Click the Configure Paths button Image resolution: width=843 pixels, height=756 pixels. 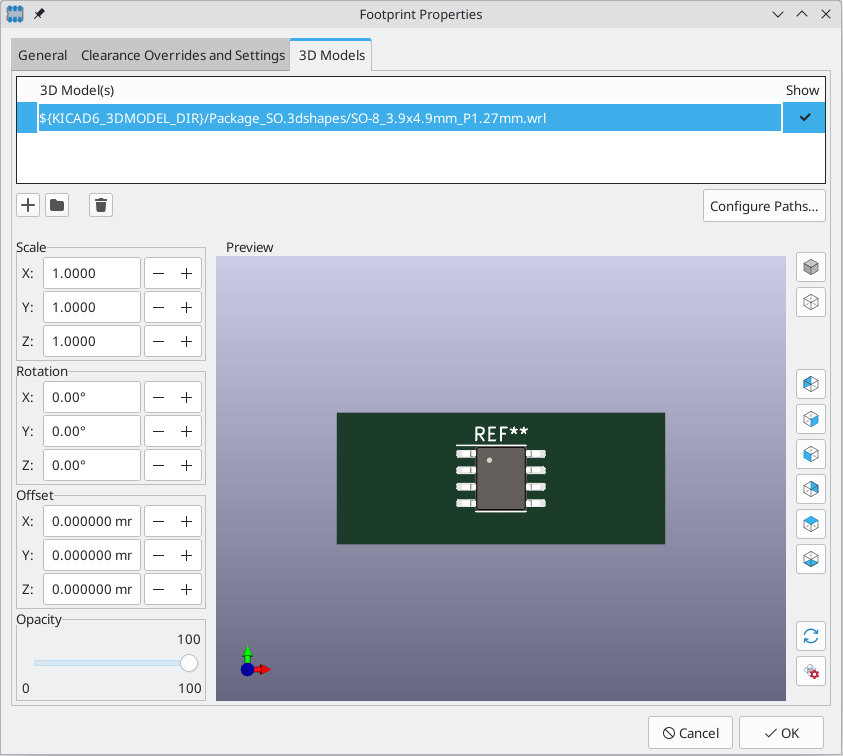click(764, 206)
